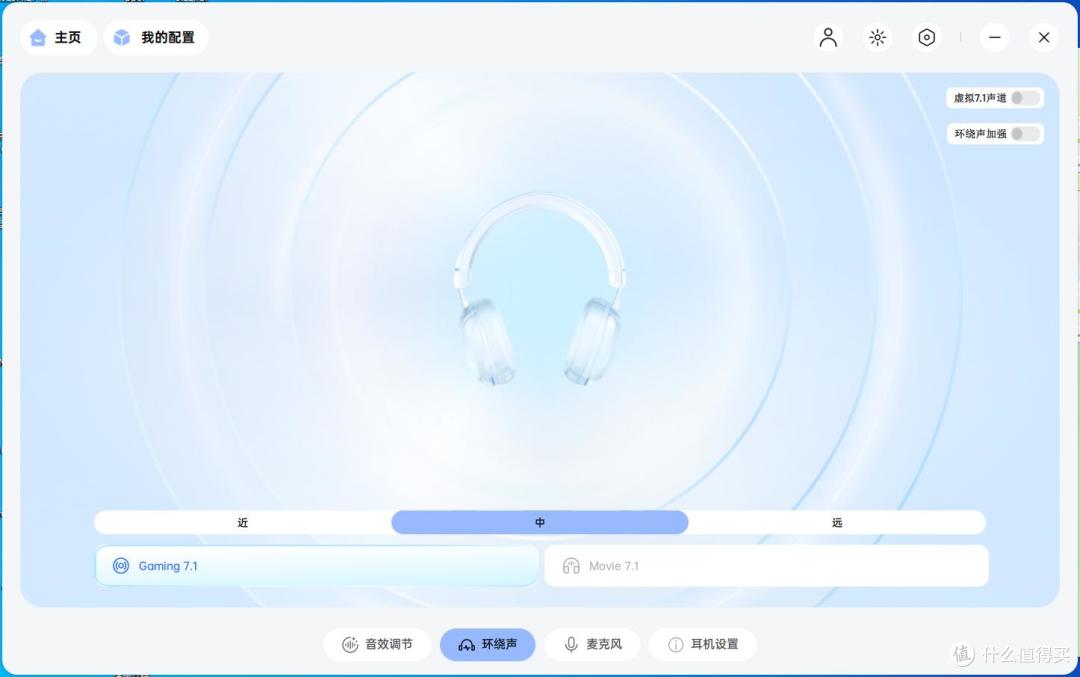The height and width of the screenshot is (677, 1080).
Task: Enable 虚拟7.1声道 switch
Action: click(1025, 98)
